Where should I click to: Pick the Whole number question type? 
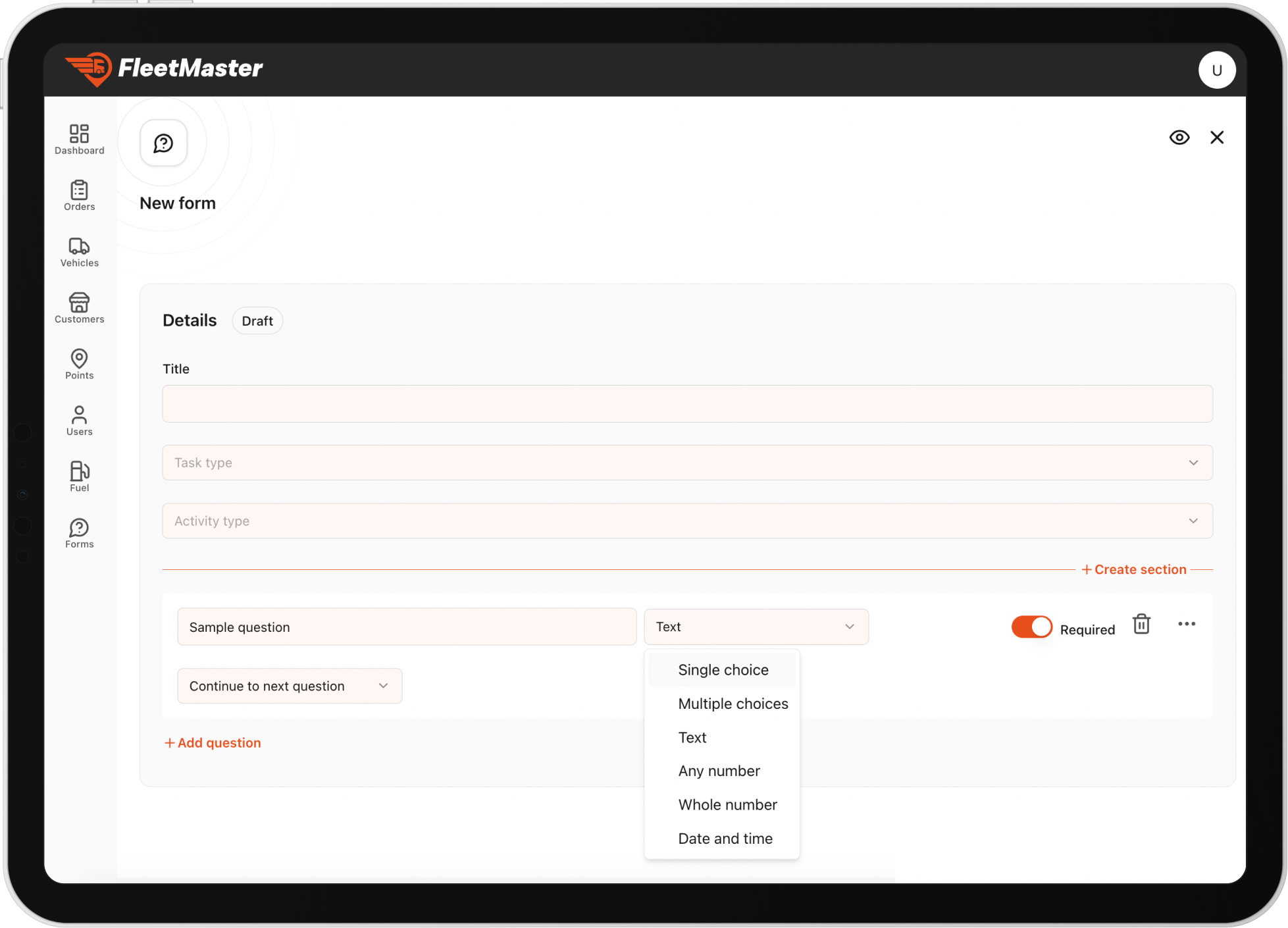click(727, 804)
